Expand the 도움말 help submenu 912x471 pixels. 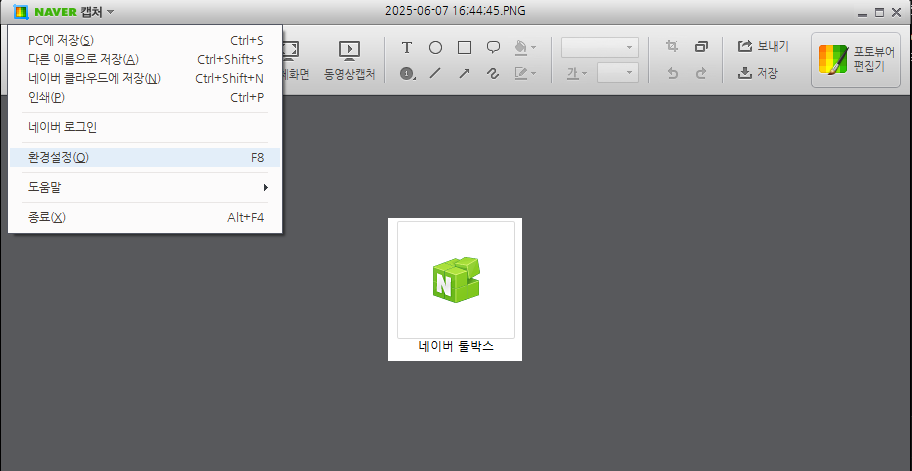(145, 187)
